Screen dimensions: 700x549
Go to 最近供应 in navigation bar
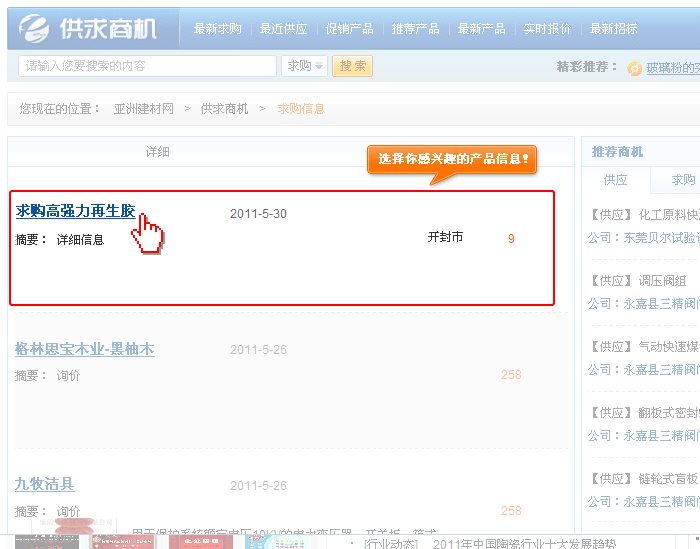pos(283,29)
